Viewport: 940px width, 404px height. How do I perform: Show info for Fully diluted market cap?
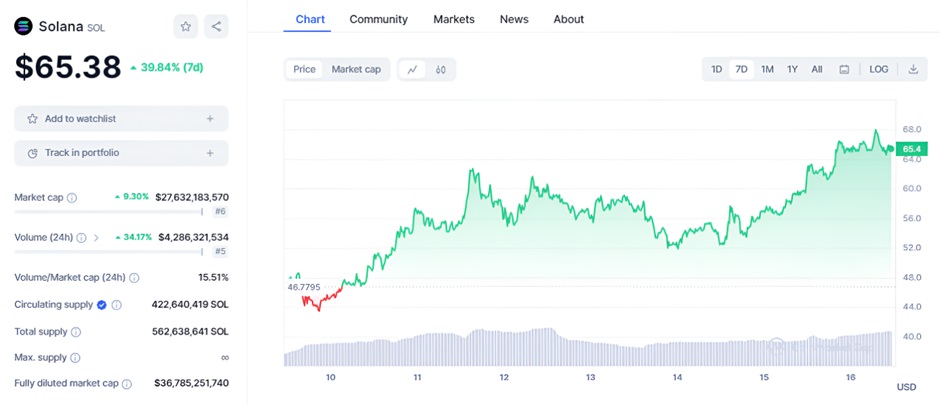point(127,383)
